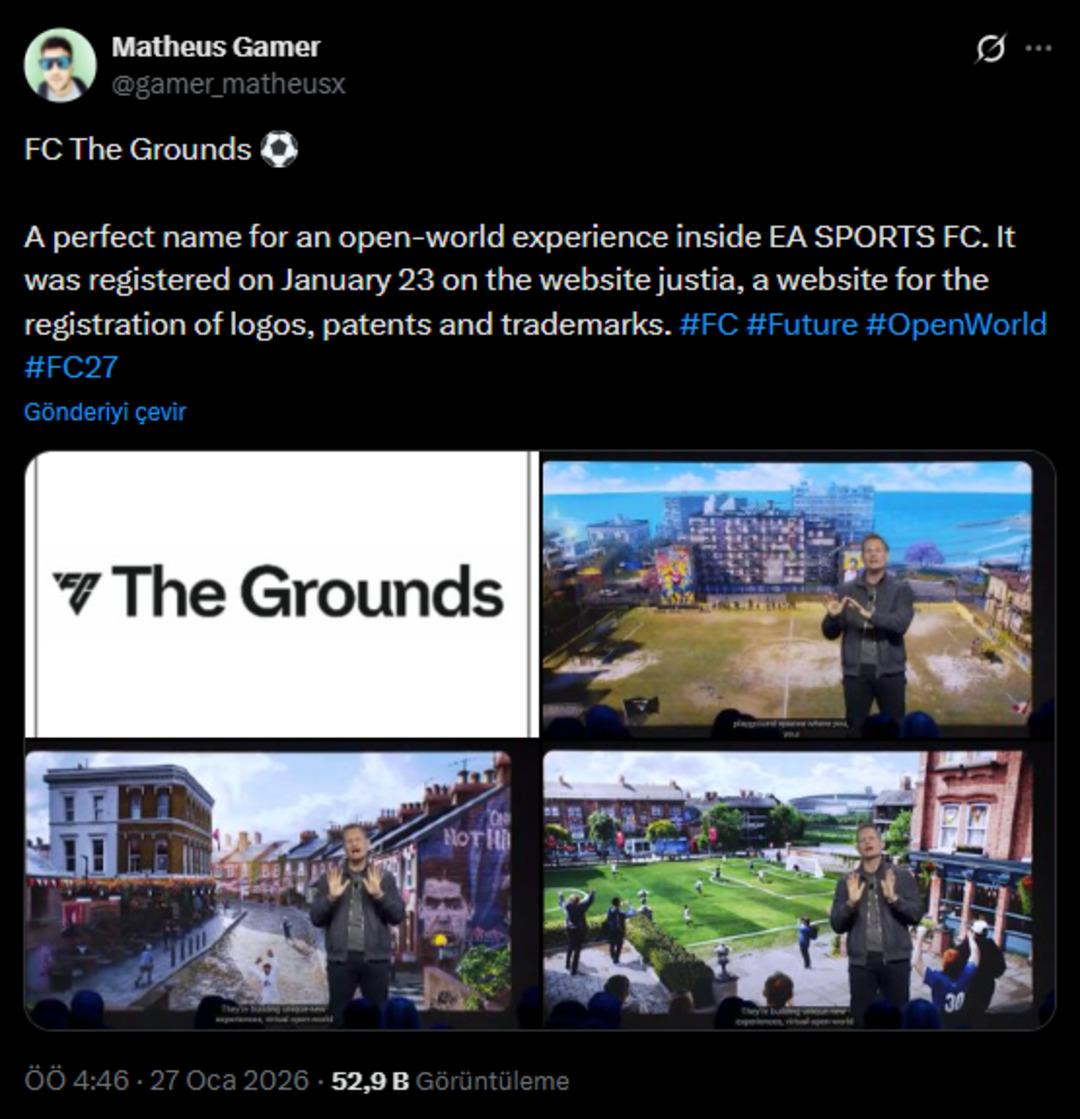Open the #FC hashtag
This screenshot has height=1119, width=1080.
coord(709,324)
